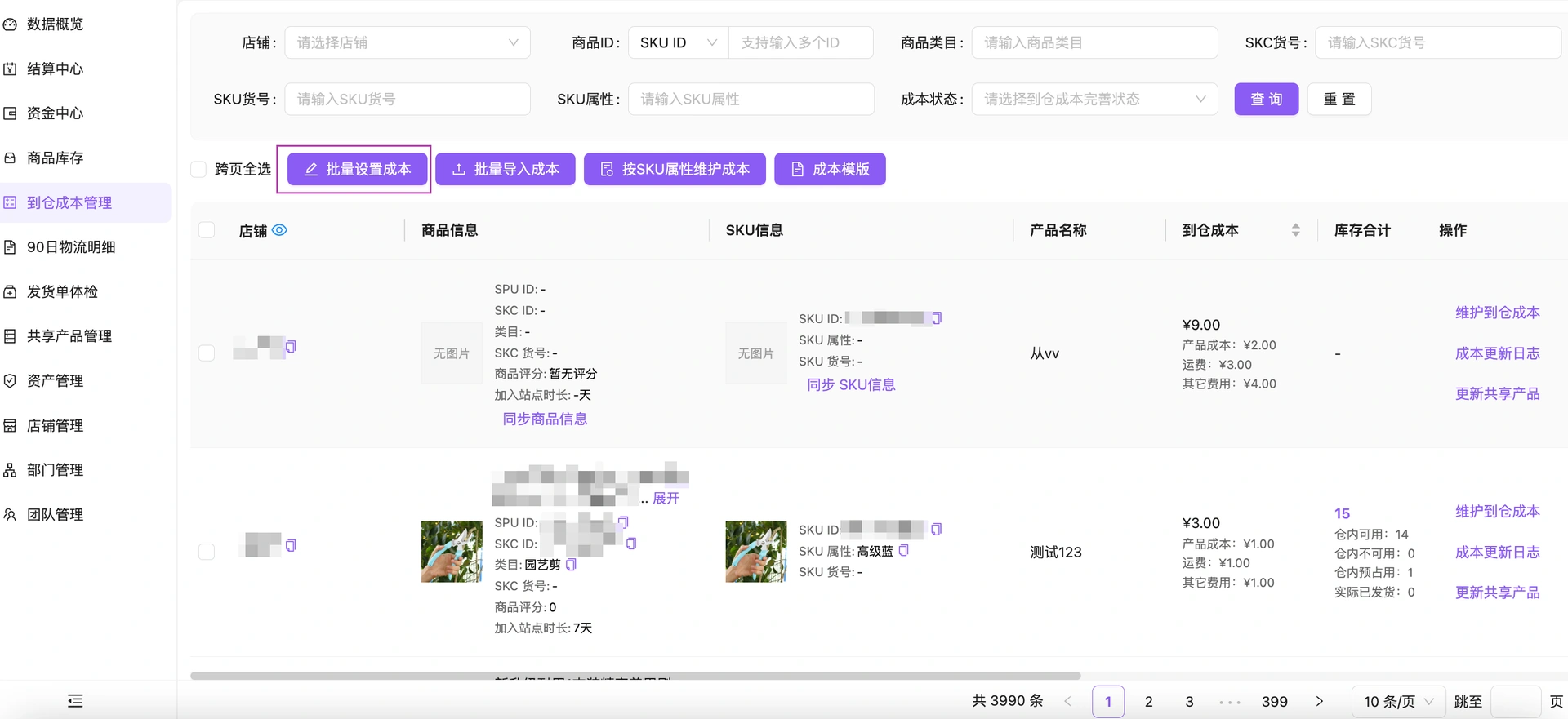Image resolution: width=1568 pixels, height=719 pixels.
Task: Expand the pagination ellipsis to jump pages
Action: pos(1230,702)
